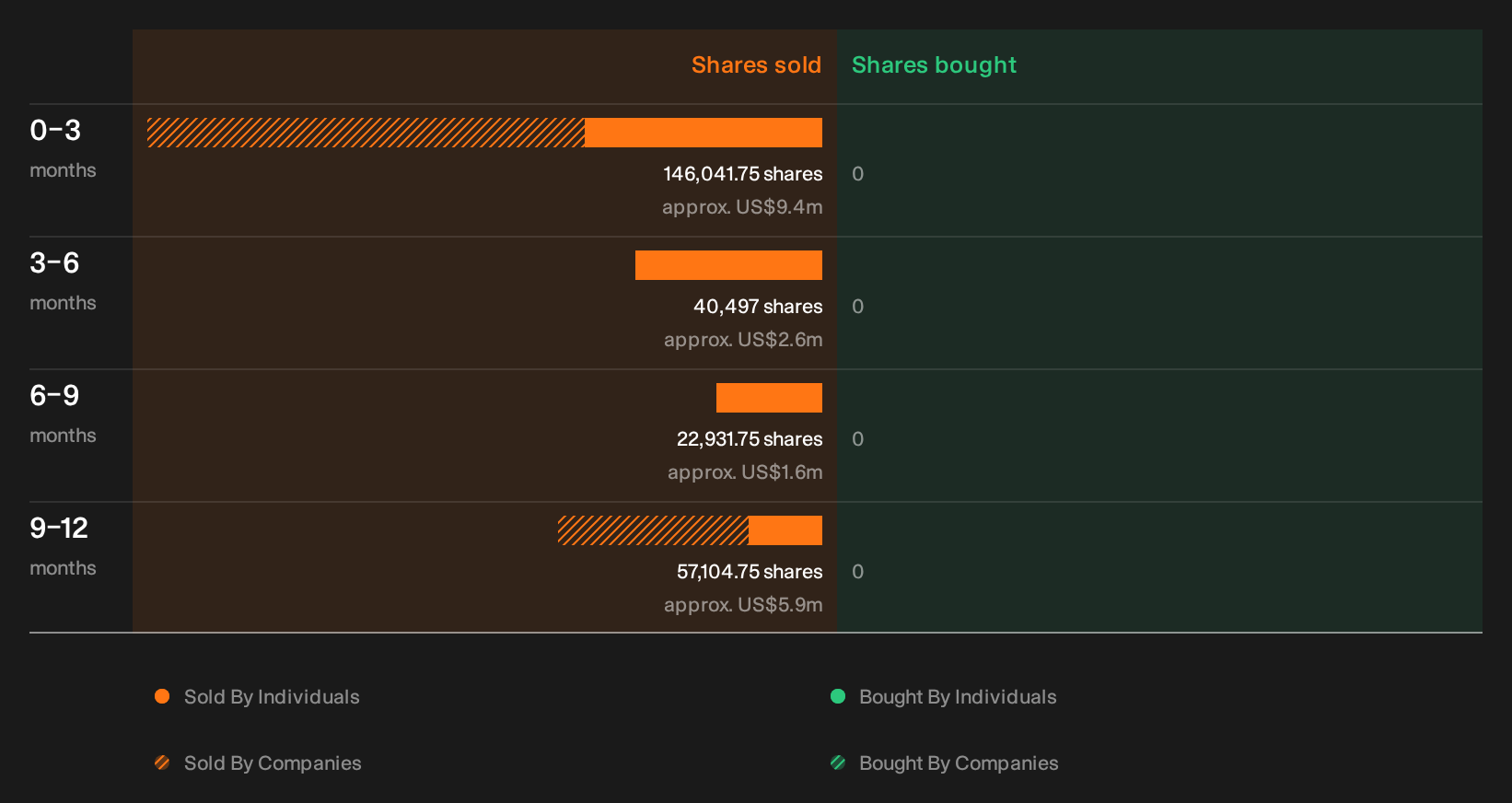Click the 40,497 shares value

tap(758, 307)
